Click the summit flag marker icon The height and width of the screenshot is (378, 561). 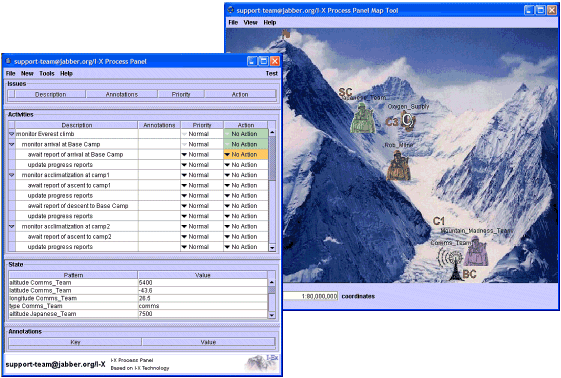(286, 34)
